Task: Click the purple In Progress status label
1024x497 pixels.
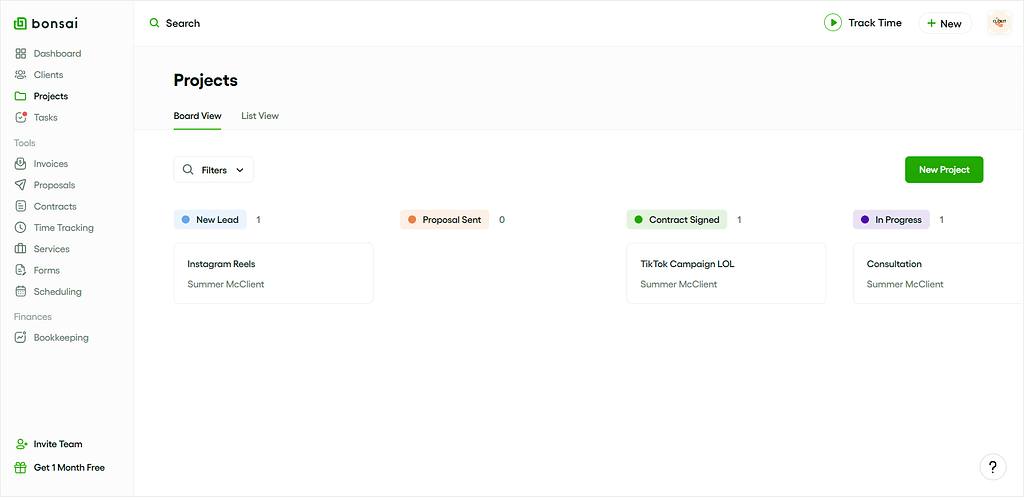Action: coord(891,220)
